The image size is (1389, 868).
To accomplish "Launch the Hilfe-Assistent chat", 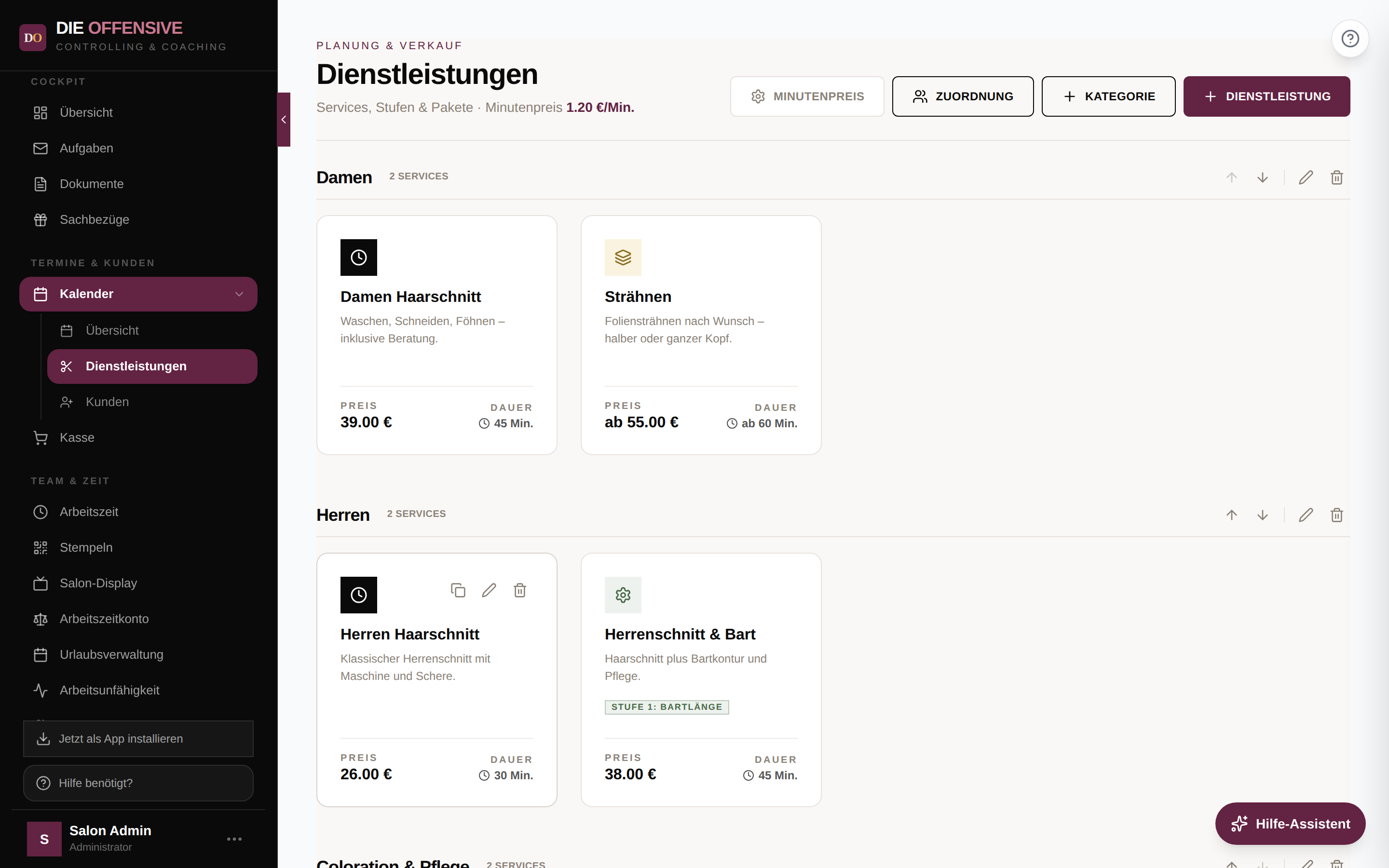I will [x=1290, y=824].
